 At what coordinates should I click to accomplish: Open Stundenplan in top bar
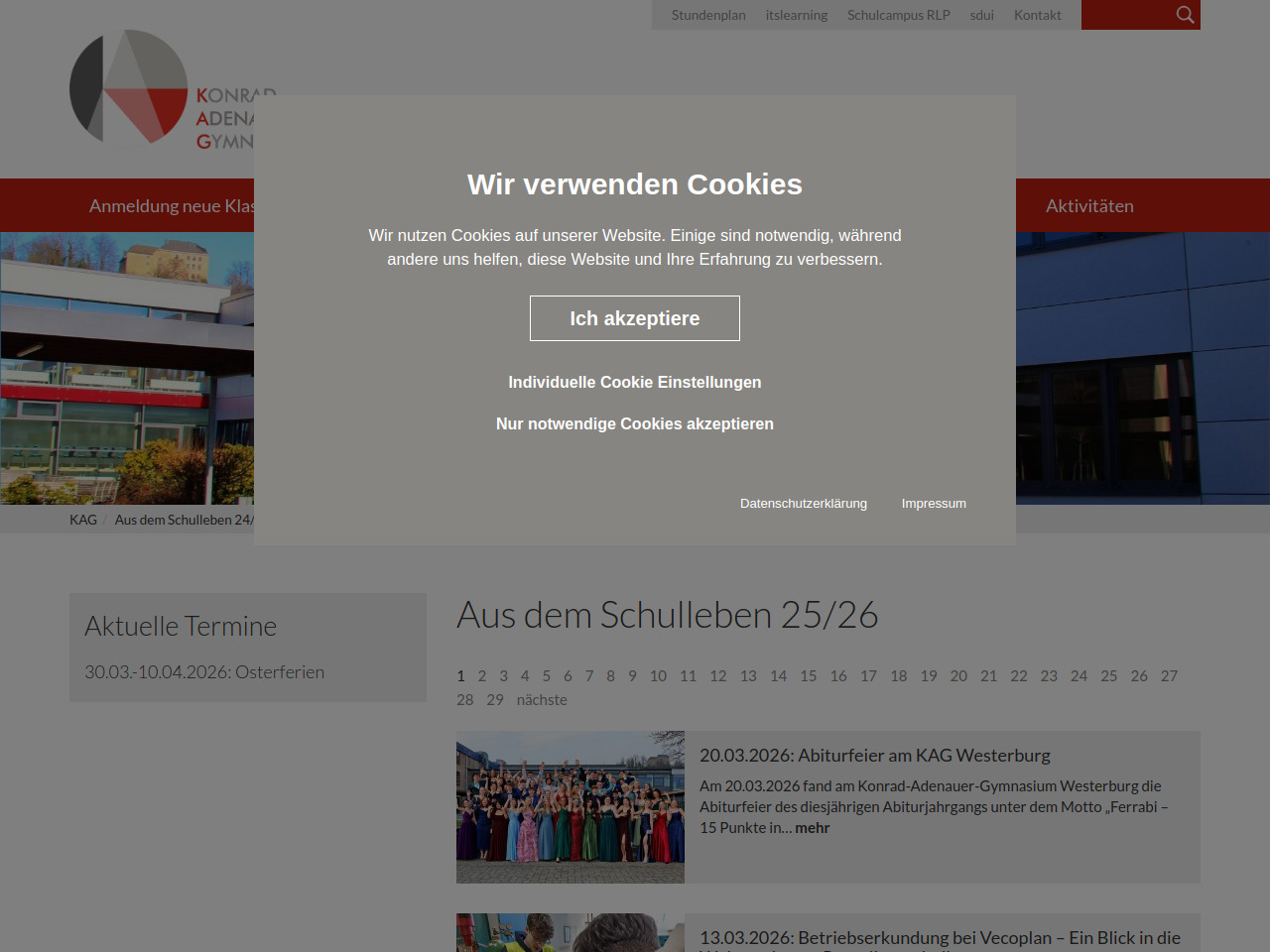(x=708, y=15)
